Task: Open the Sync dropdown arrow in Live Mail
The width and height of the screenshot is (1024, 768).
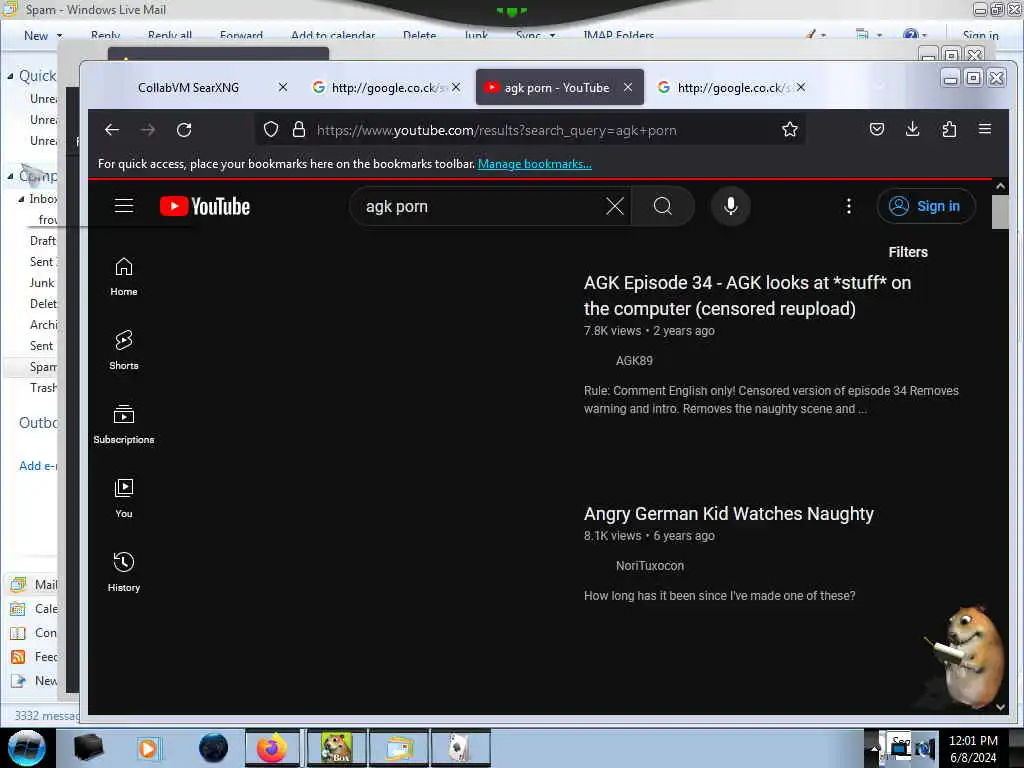Action: (552, 35)
